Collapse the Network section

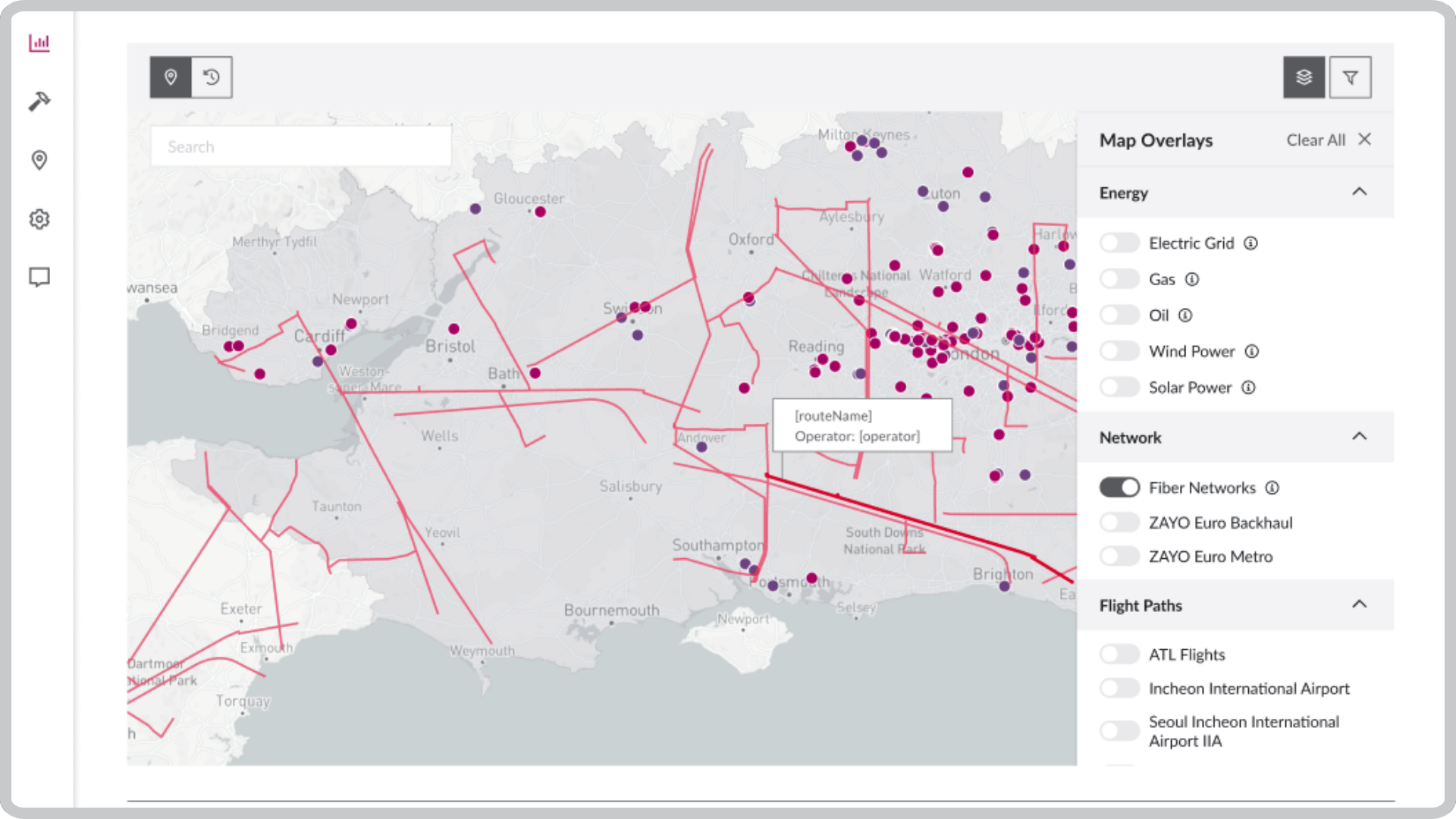pyautogui.click(x=1360, y=437)
